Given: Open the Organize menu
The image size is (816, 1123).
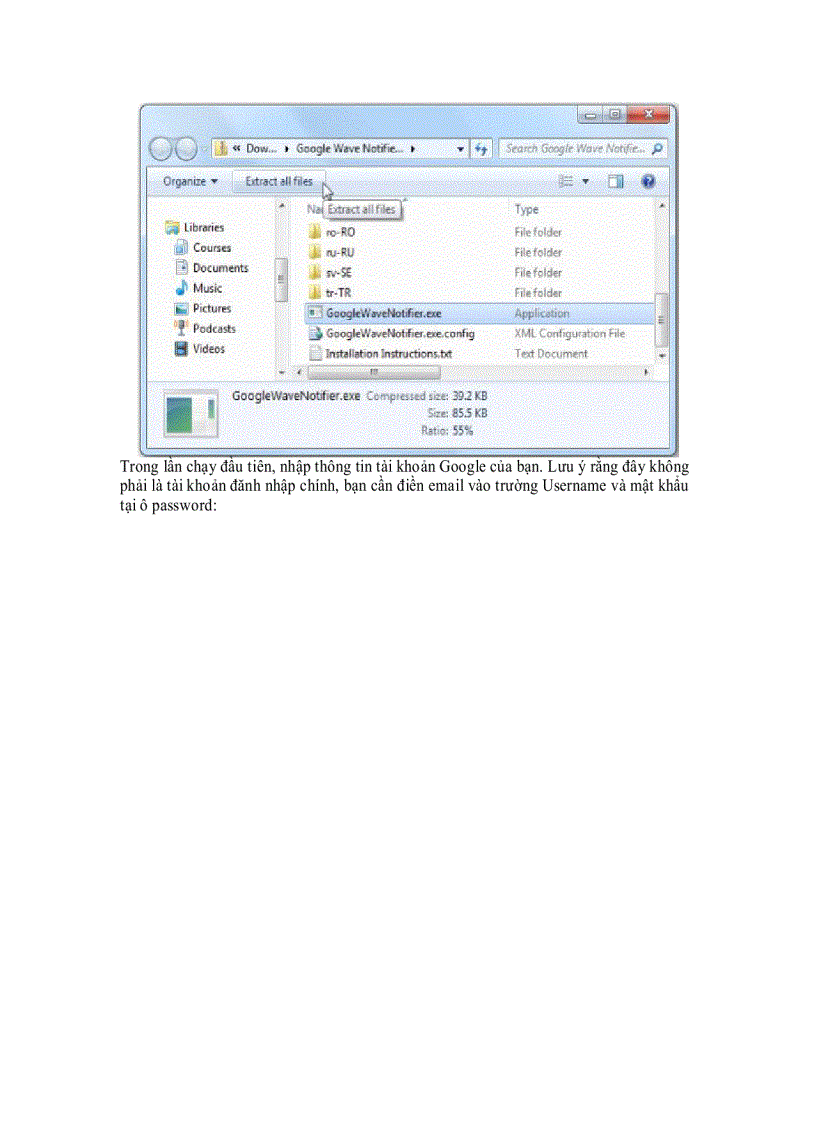Looking at the screenshot, I should pyautogui.click(x=188, y=181).
